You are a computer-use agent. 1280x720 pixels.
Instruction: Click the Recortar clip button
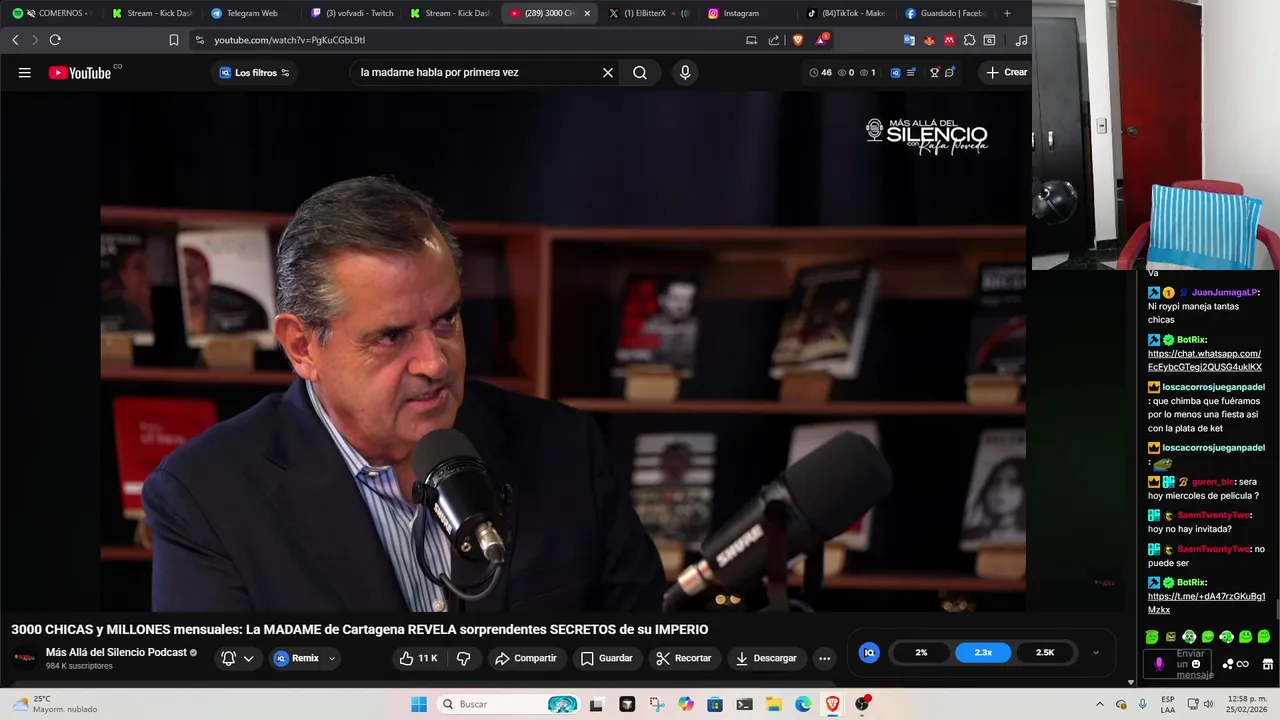684,658
